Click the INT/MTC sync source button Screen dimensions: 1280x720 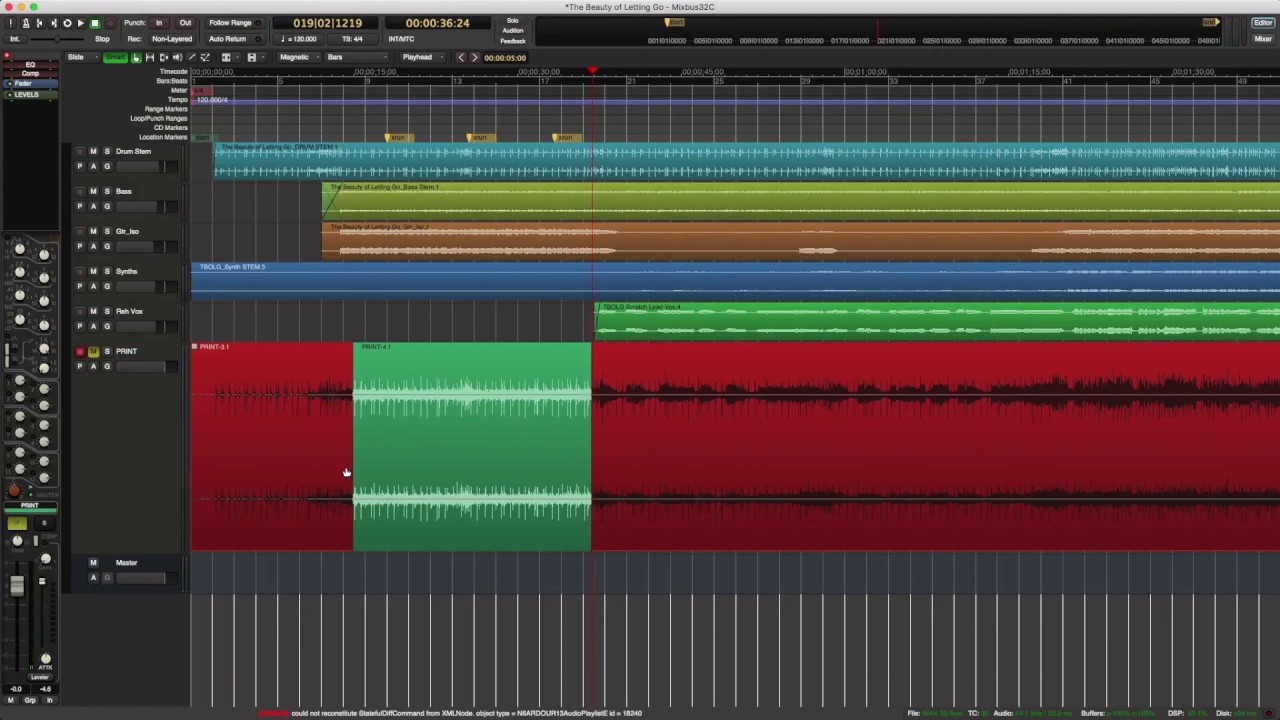pyautogui.click(x=401, y=39)
